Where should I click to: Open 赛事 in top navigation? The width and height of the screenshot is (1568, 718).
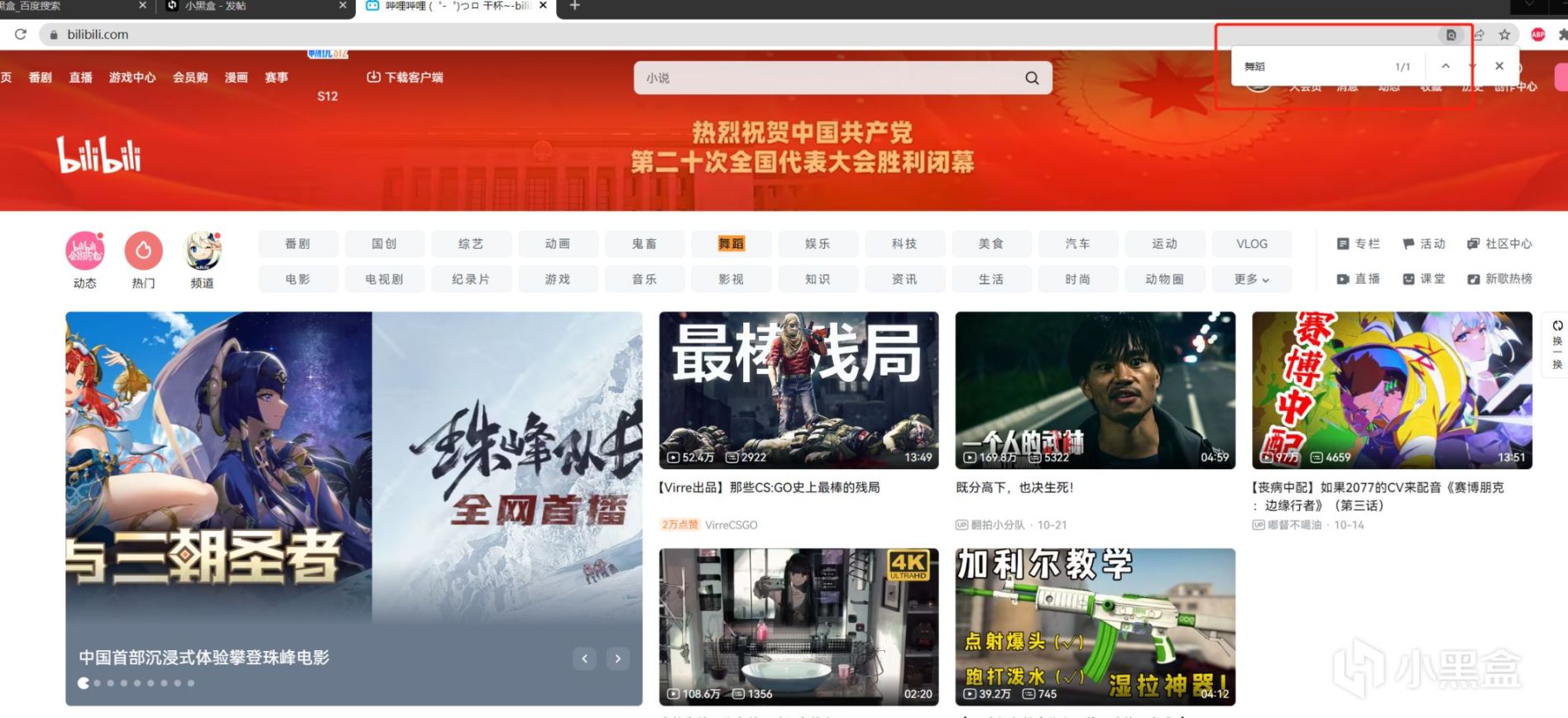[x=276, y=77]
